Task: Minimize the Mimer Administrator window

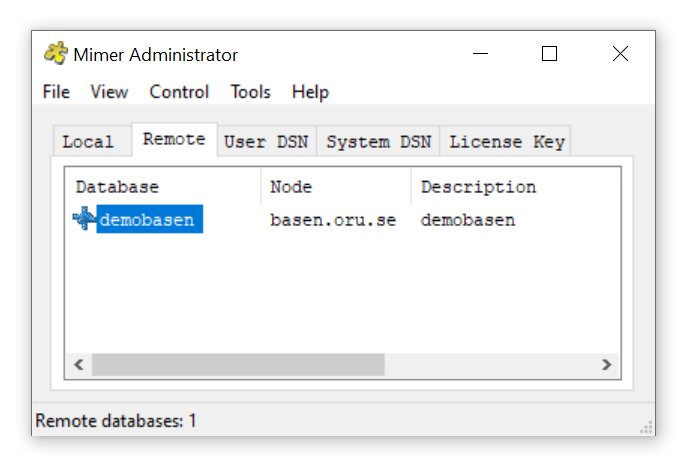Action: (x=480, y=54)
